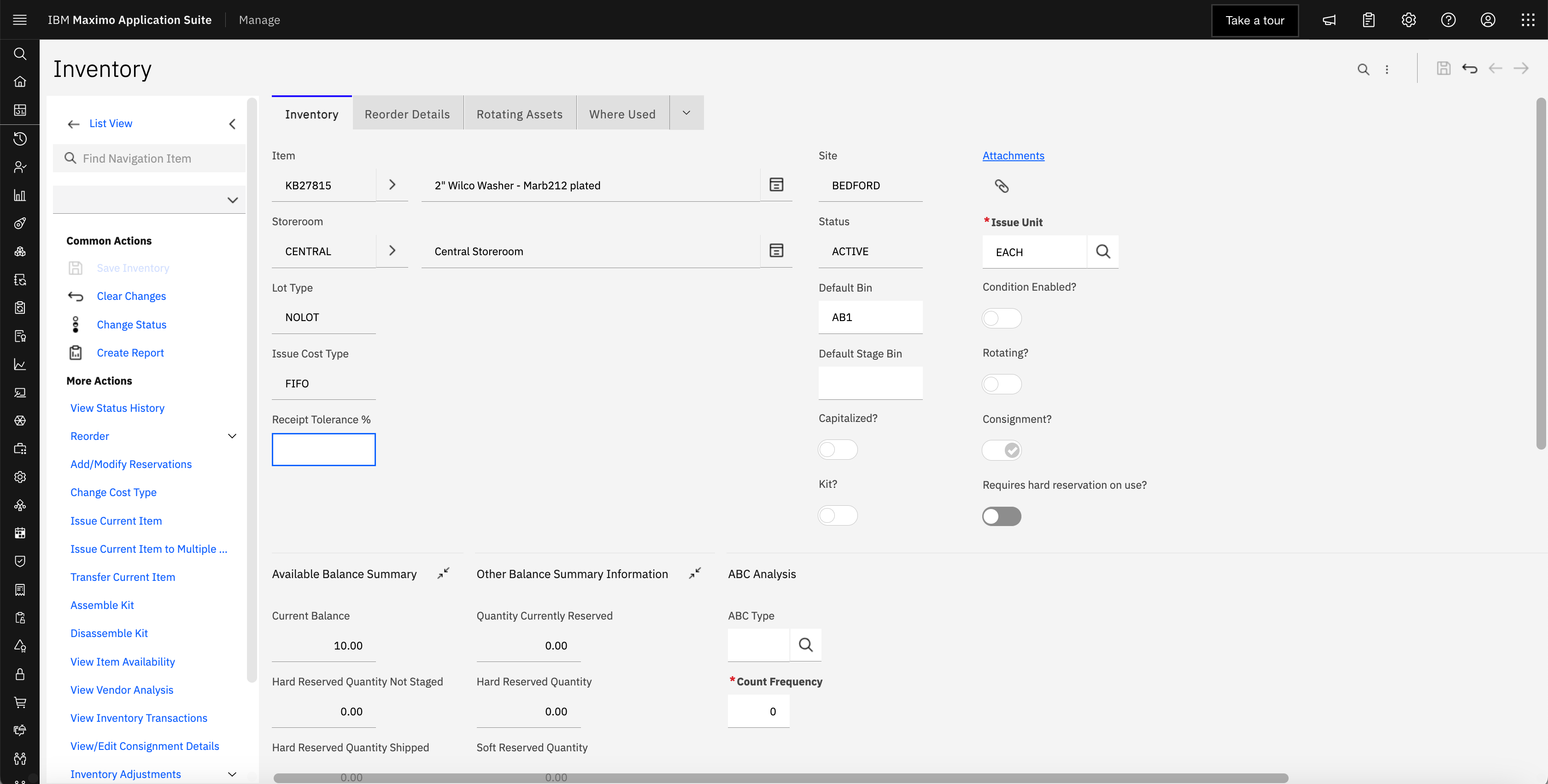Screen dimensions: 1548x784
Task: Toggle the Consignment switch
Action: pyautogui.click(x=1001, y=450)
